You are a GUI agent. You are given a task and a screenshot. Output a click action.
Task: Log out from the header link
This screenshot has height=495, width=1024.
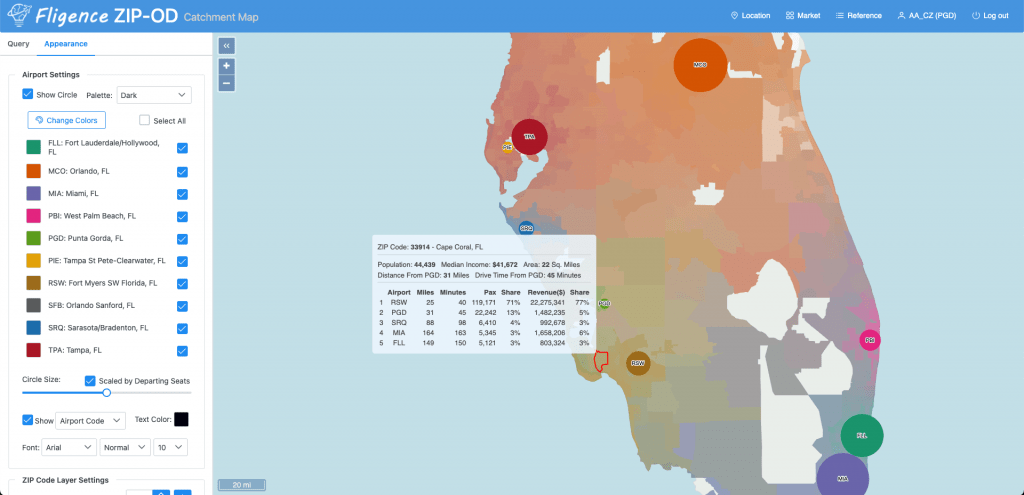[x=990, y=16]
